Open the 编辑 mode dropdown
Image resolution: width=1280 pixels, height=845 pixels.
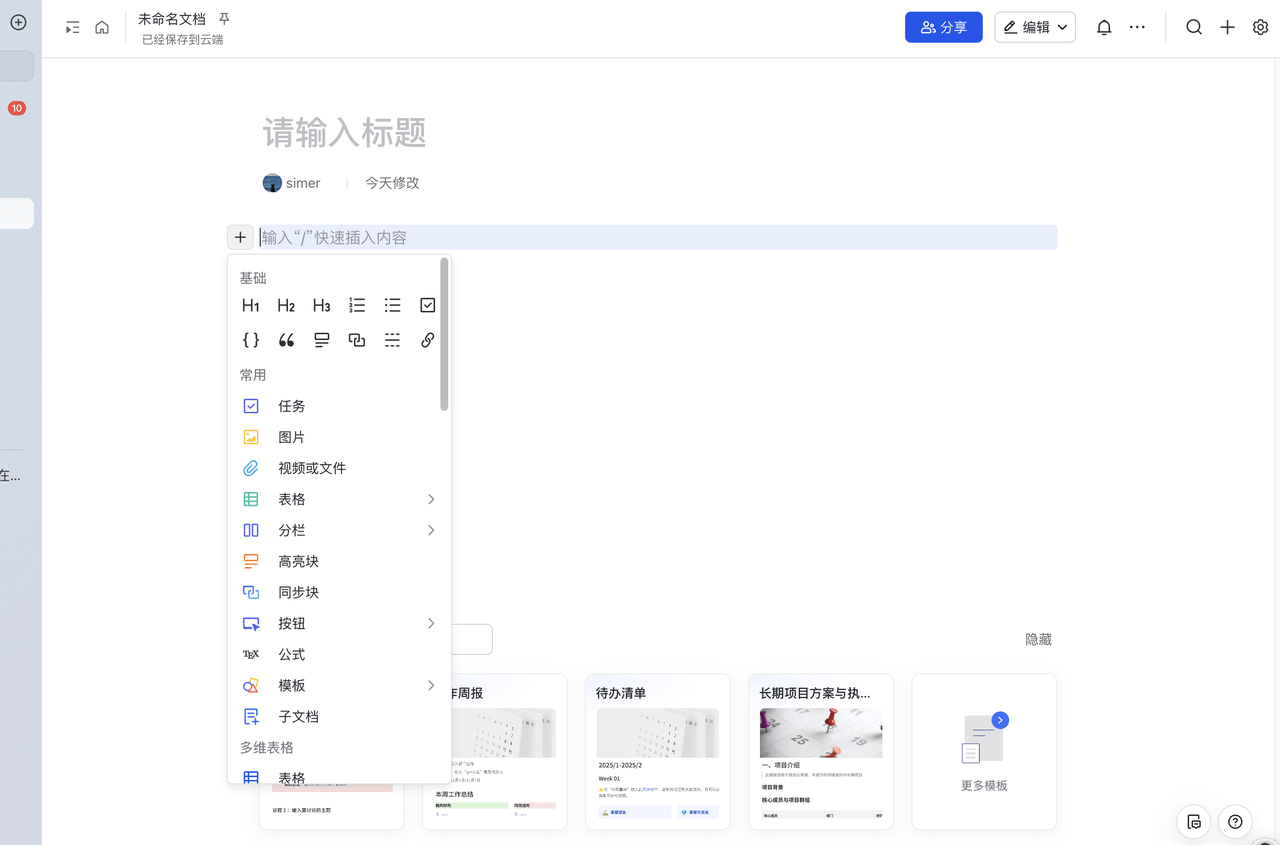coord(1035,28)
